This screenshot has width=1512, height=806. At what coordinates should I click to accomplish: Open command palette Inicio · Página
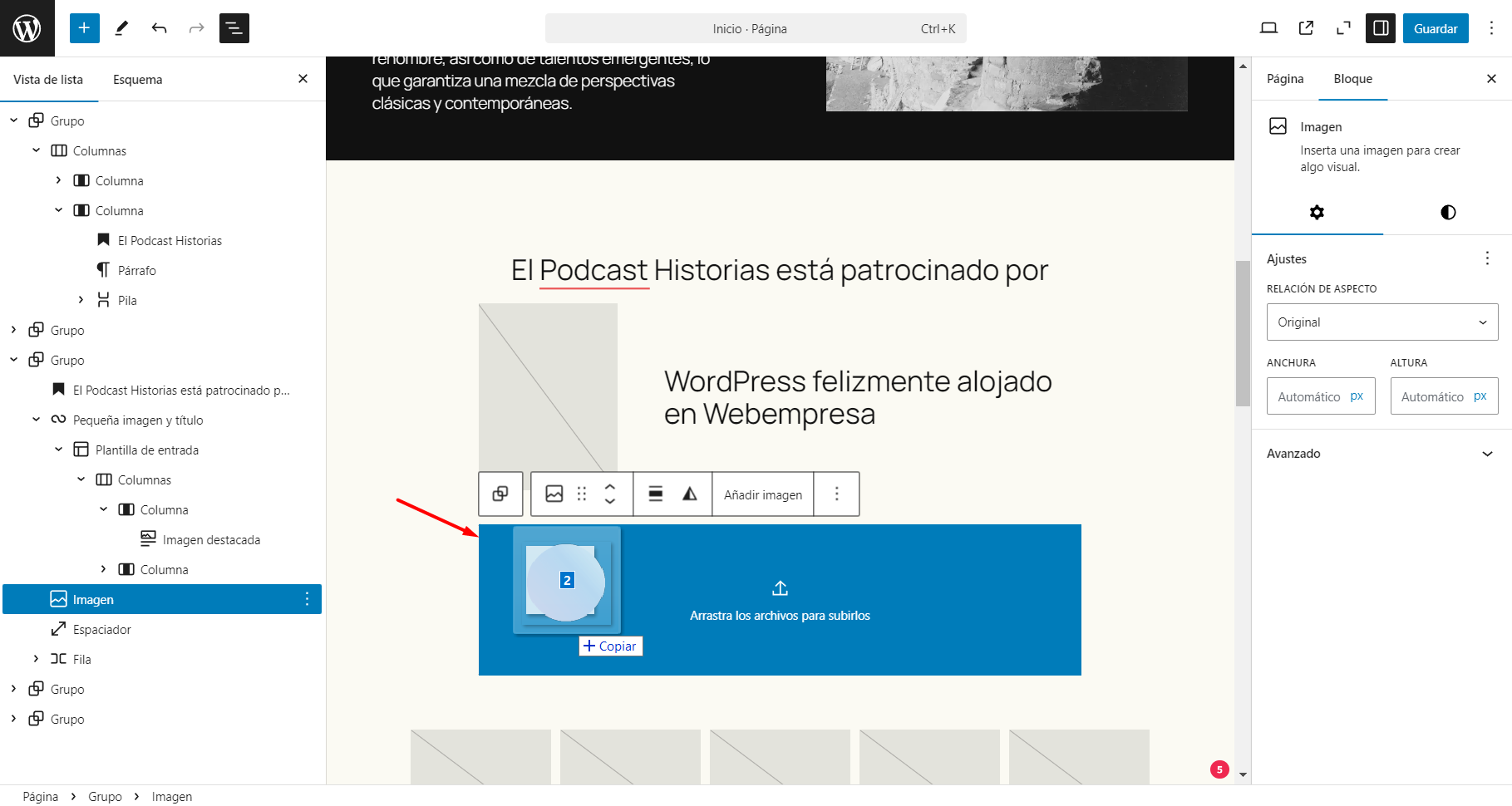coord(756,28)
